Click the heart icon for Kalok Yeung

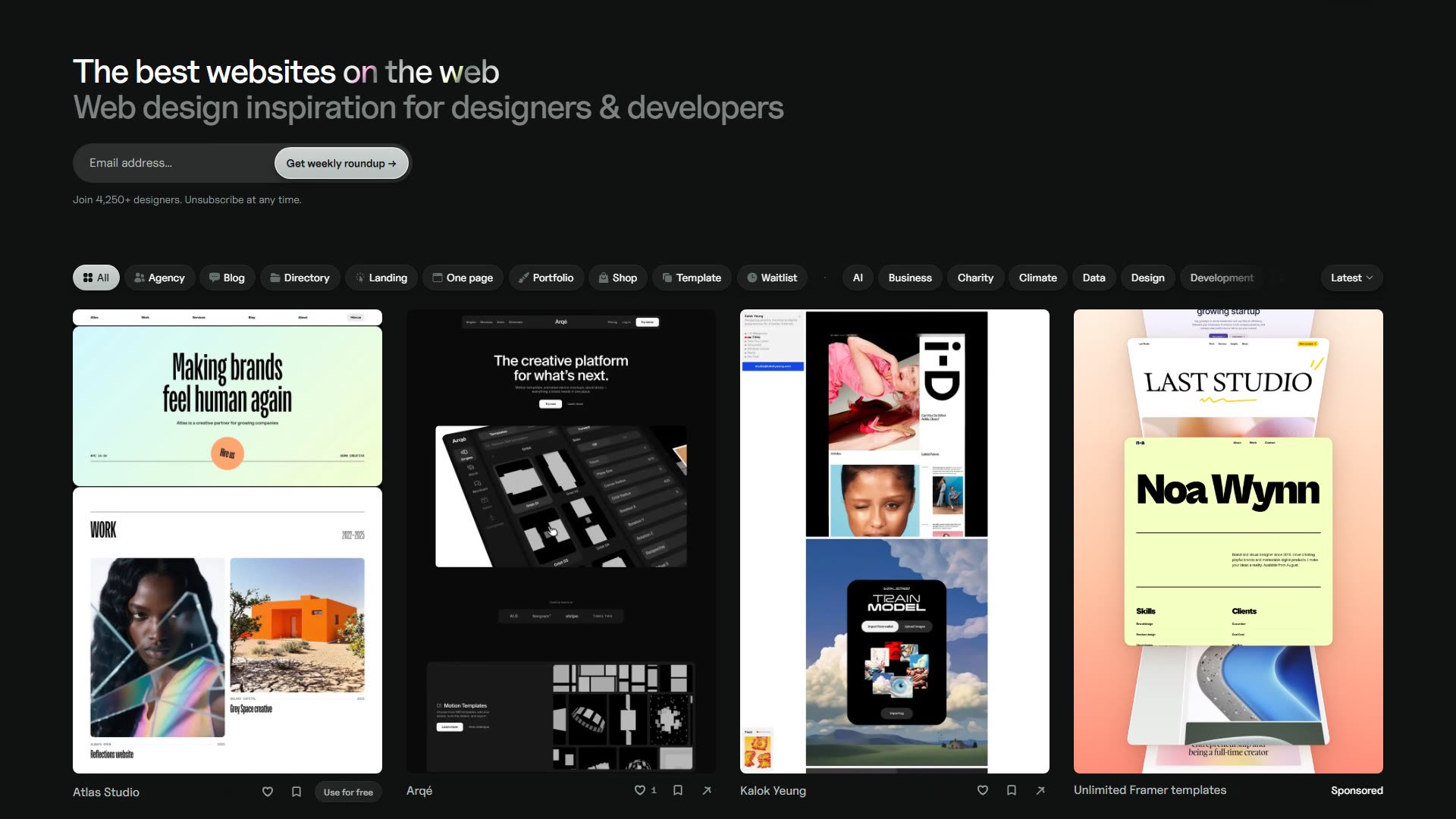(x=983, y=790)
